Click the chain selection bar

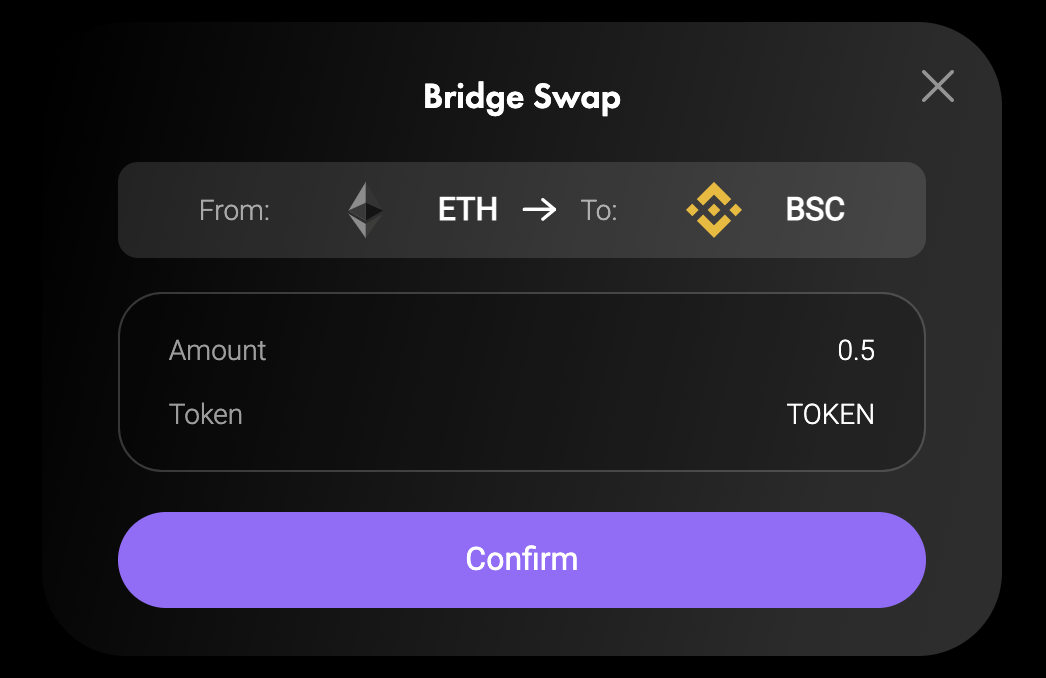pyautogui.click(x=522, y=210)
